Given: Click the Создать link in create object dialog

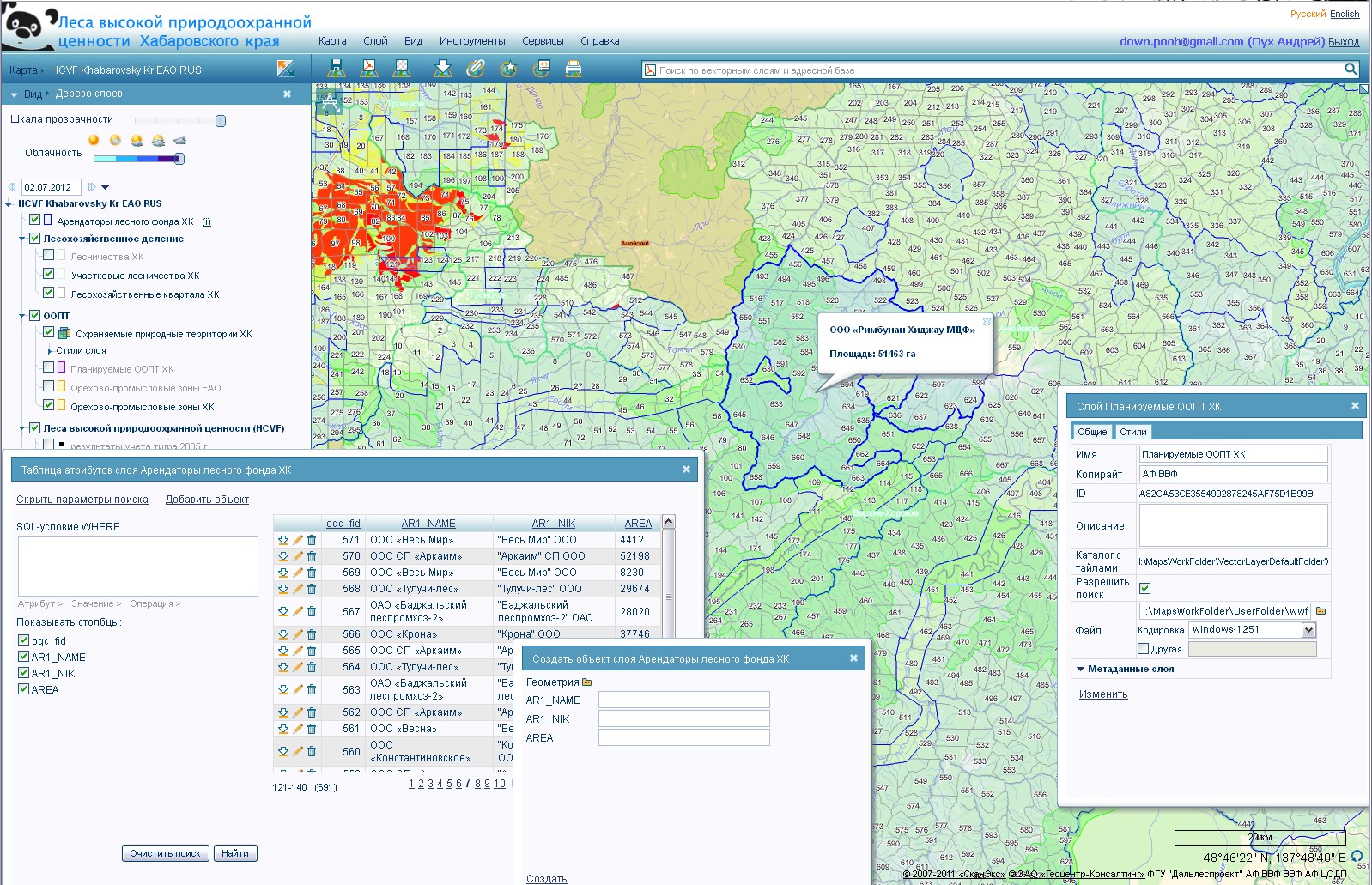Looking at the screenshot, I should [546, 879].
